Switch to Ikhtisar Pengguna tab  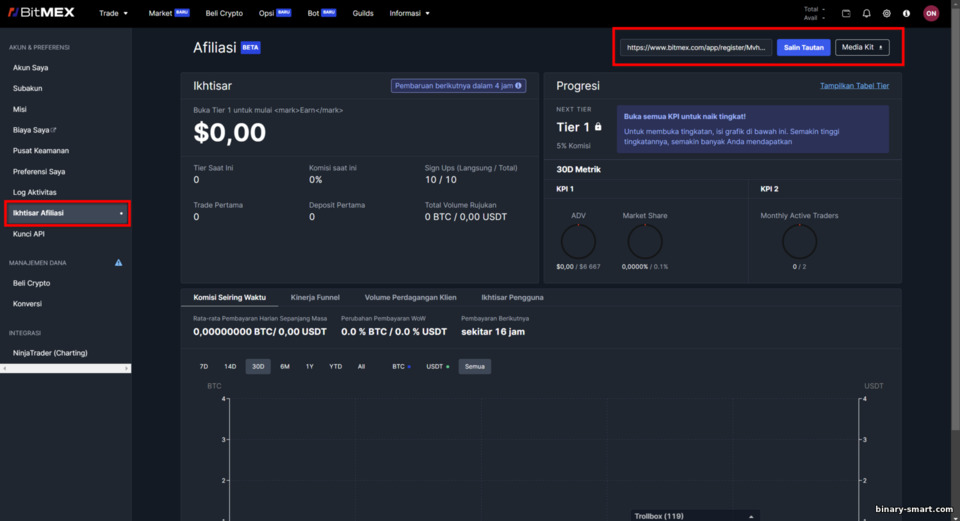tap(512, 298)
